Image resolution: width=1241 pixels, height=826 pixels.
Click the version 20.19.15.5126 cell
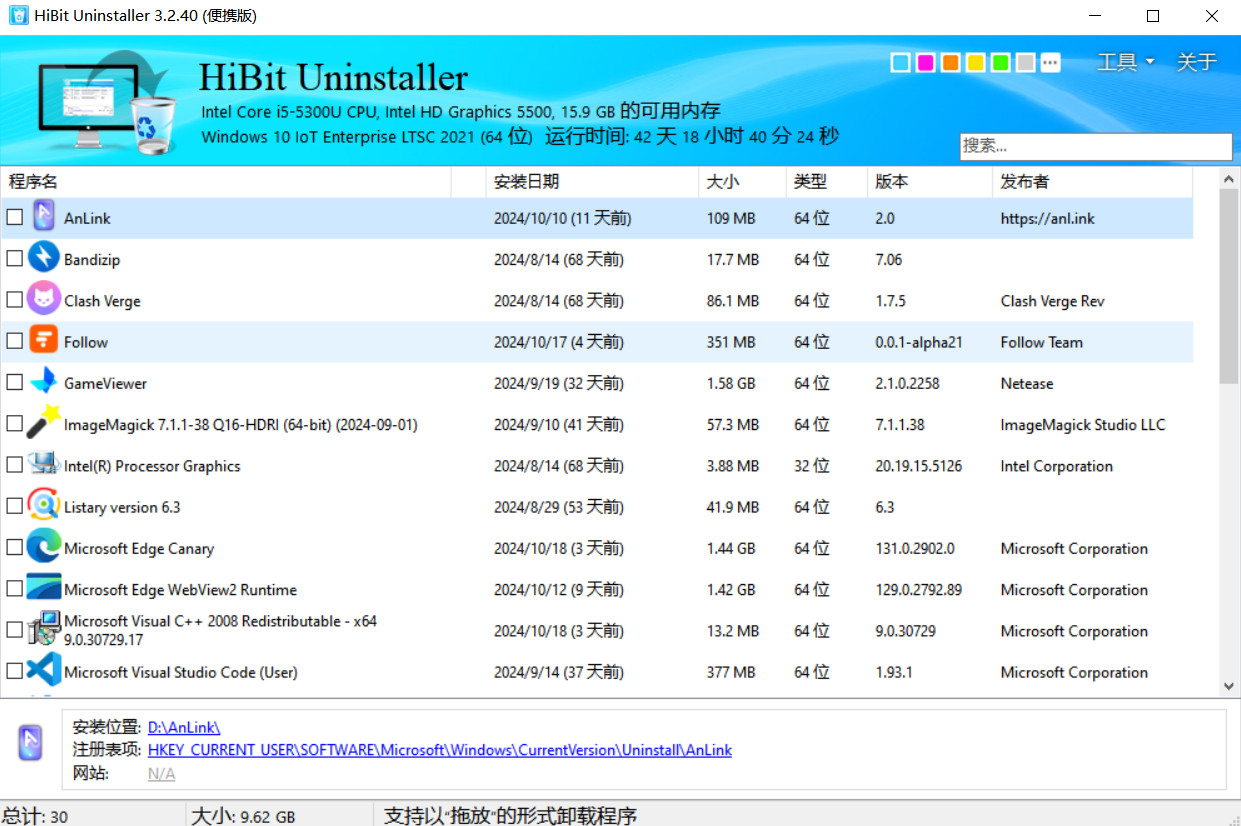[x=918, y=466]
